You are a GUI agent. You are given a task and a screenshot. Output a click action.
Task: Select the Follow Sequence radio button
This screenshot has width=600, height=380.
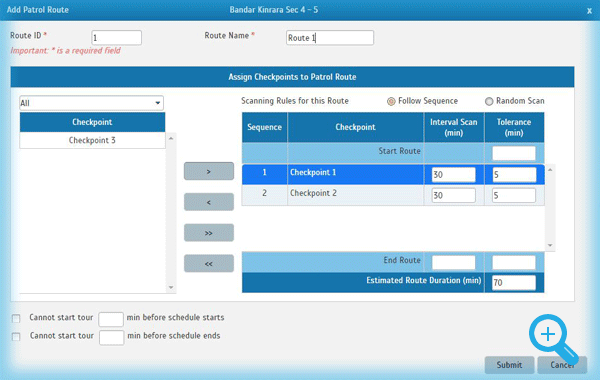click(391, 101)
